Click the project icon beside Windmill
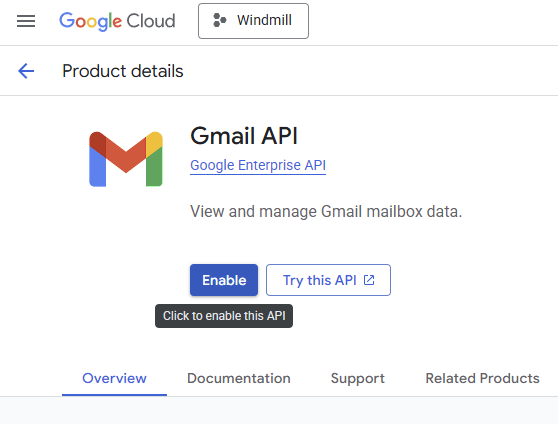Viewport: 558px width, 424px height. click(219, 20)
